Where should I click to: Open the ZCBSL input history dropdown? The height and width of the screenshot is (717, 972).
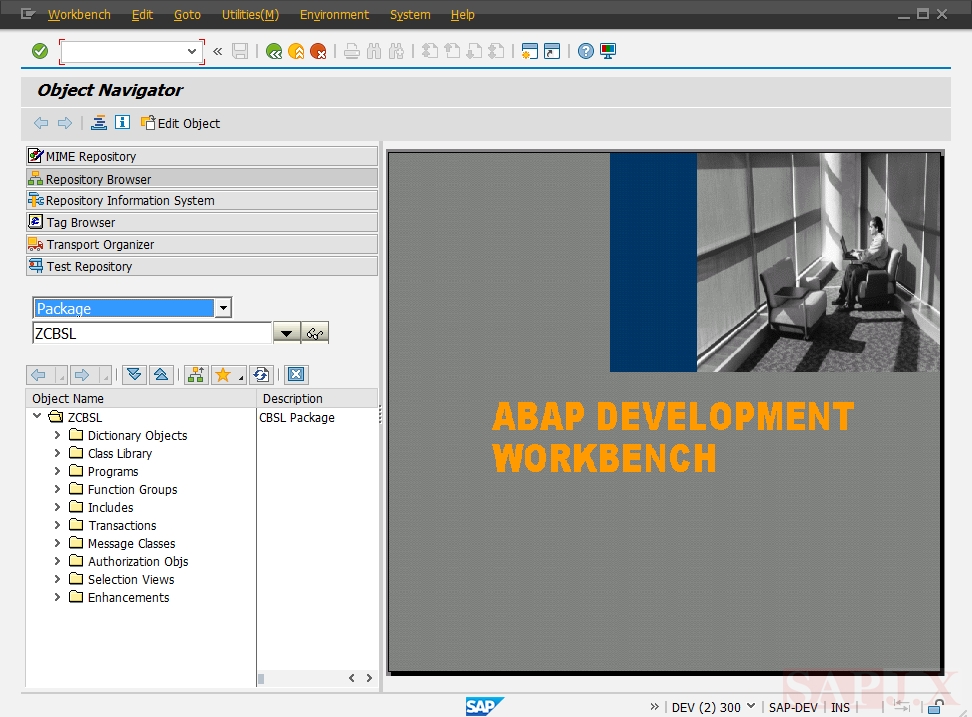pyautogui.click(x=286, y=333)
